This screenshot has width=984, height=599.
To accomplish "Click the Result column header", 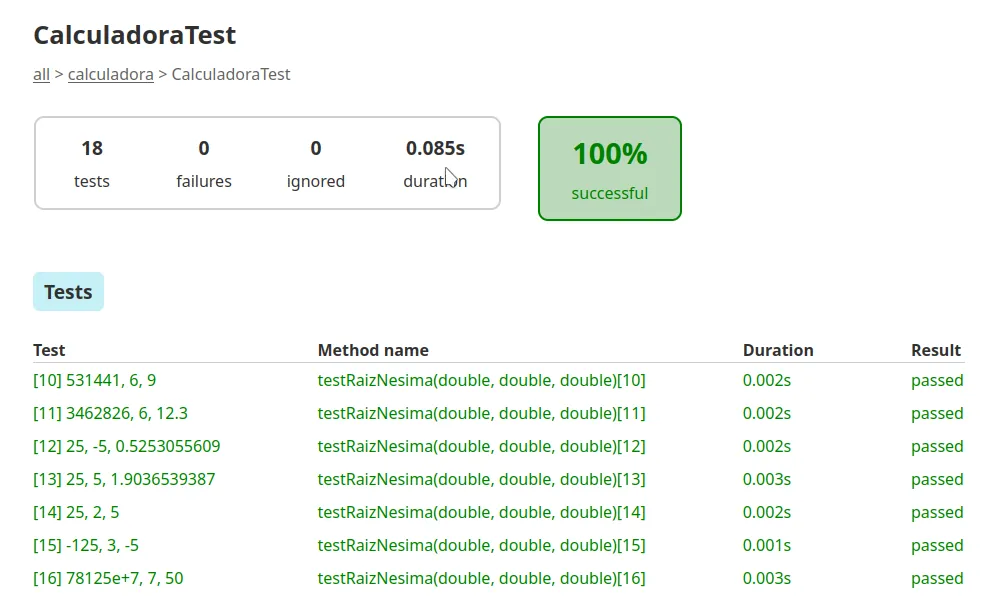I will (x=936, y=350).
